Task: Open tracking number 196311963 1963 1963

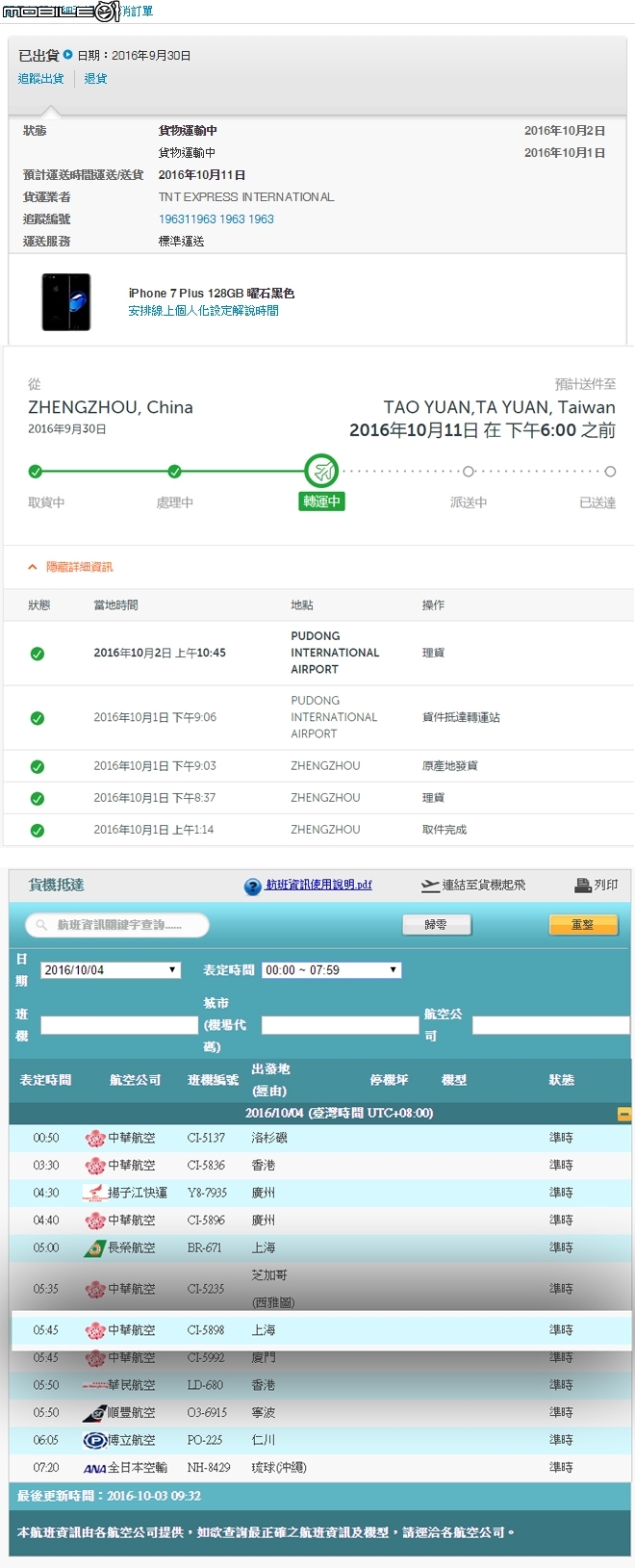Action: pos(216,219)
